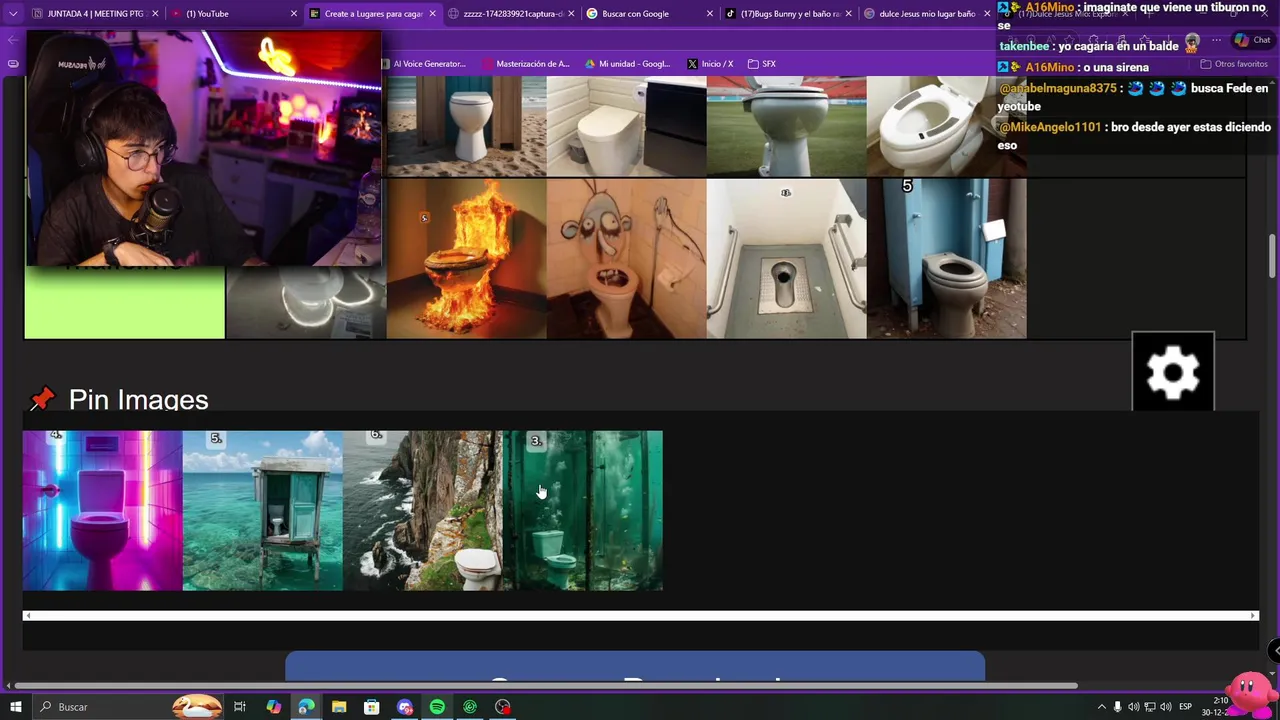1280x720 pixels.
Task: Select pinned underwater toilet image numbered 3
Action: (582, 510)
